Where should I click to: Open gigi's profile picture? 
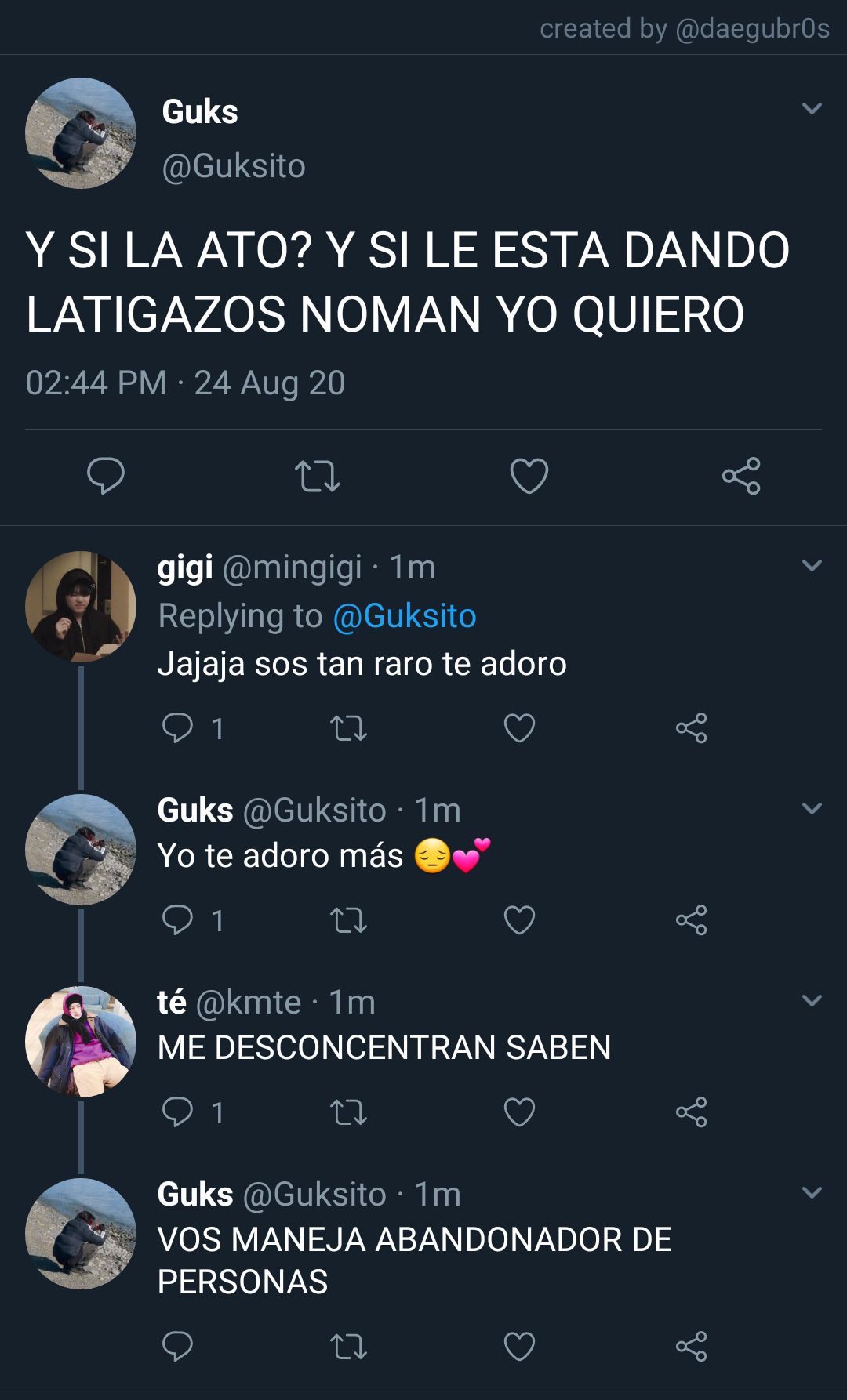(x=81, y=607)
